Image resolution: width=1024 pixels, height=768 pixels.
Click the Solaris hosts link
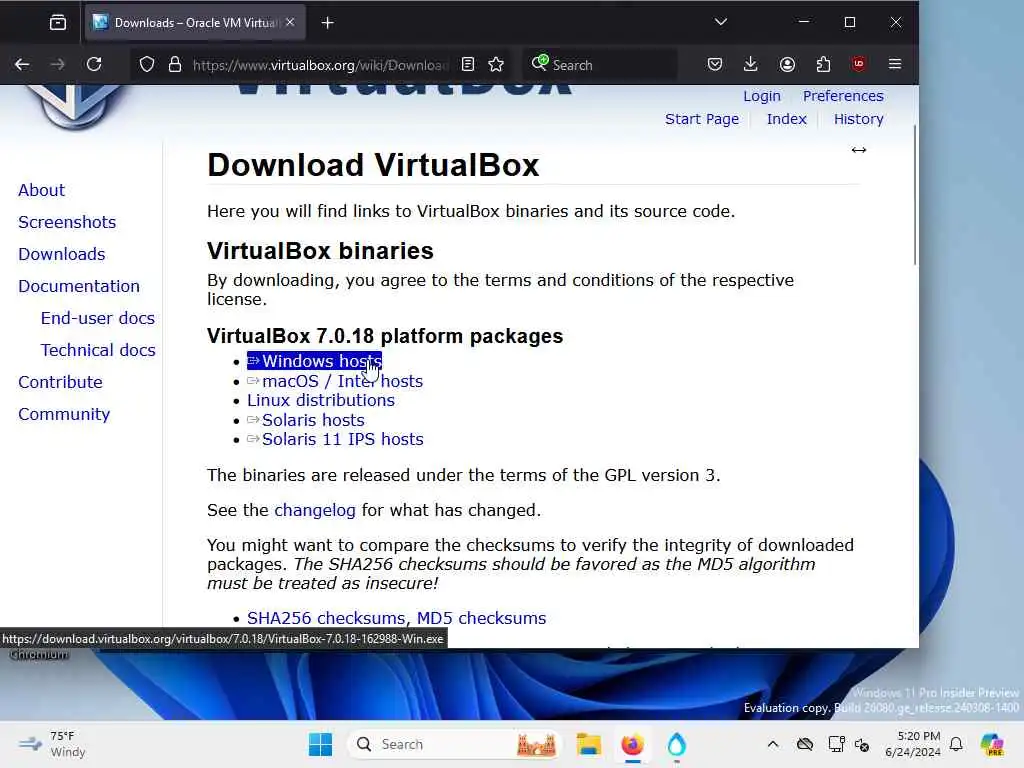pos(306,420)
